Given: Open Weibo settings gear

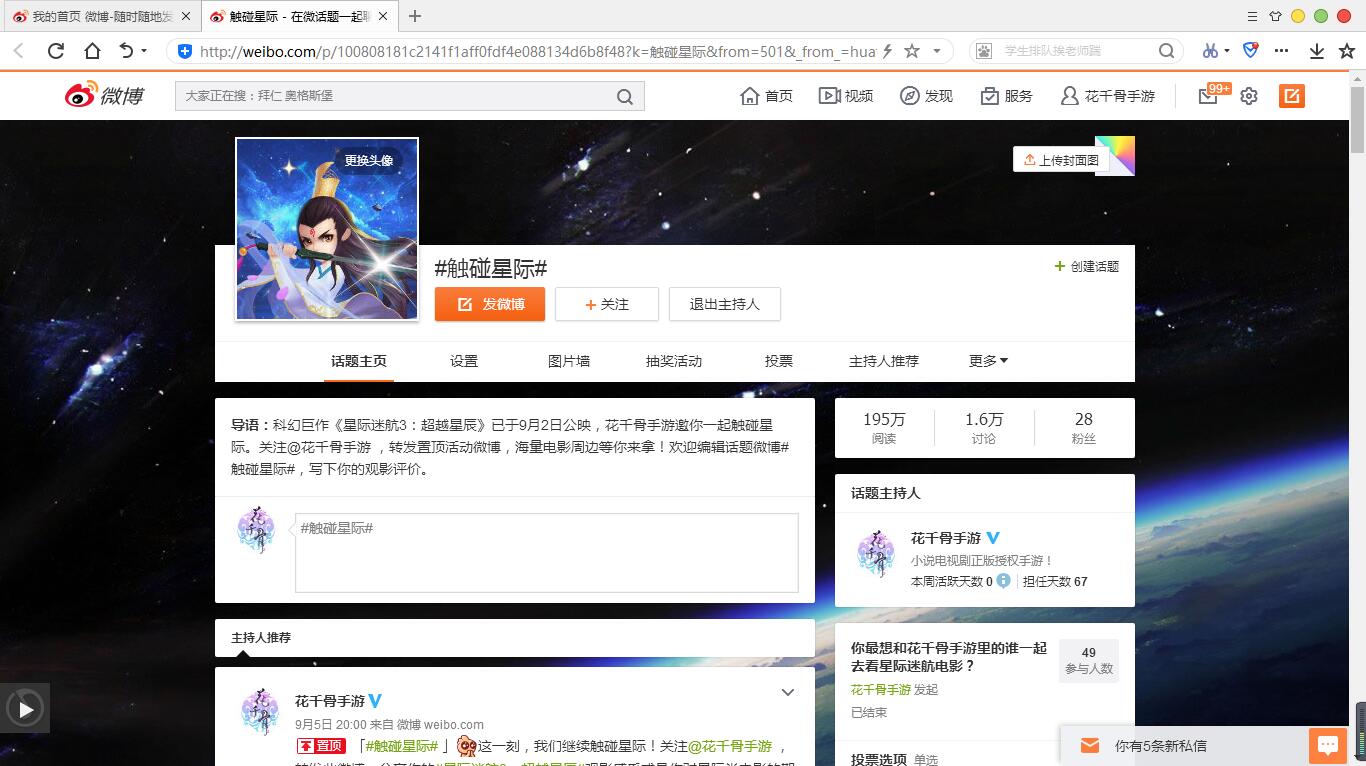Looking at the screenshot, I should (x=1249, y=96).
